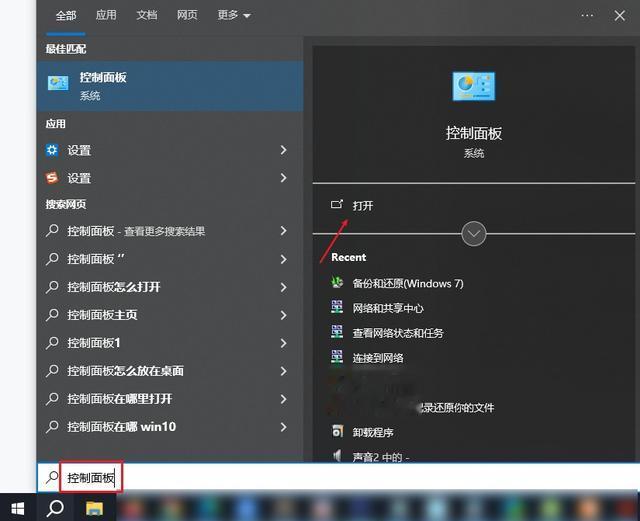Screen dimensions: 640x521
Task: Click the open-window icon beside 打开
Action: pos(337,204)
